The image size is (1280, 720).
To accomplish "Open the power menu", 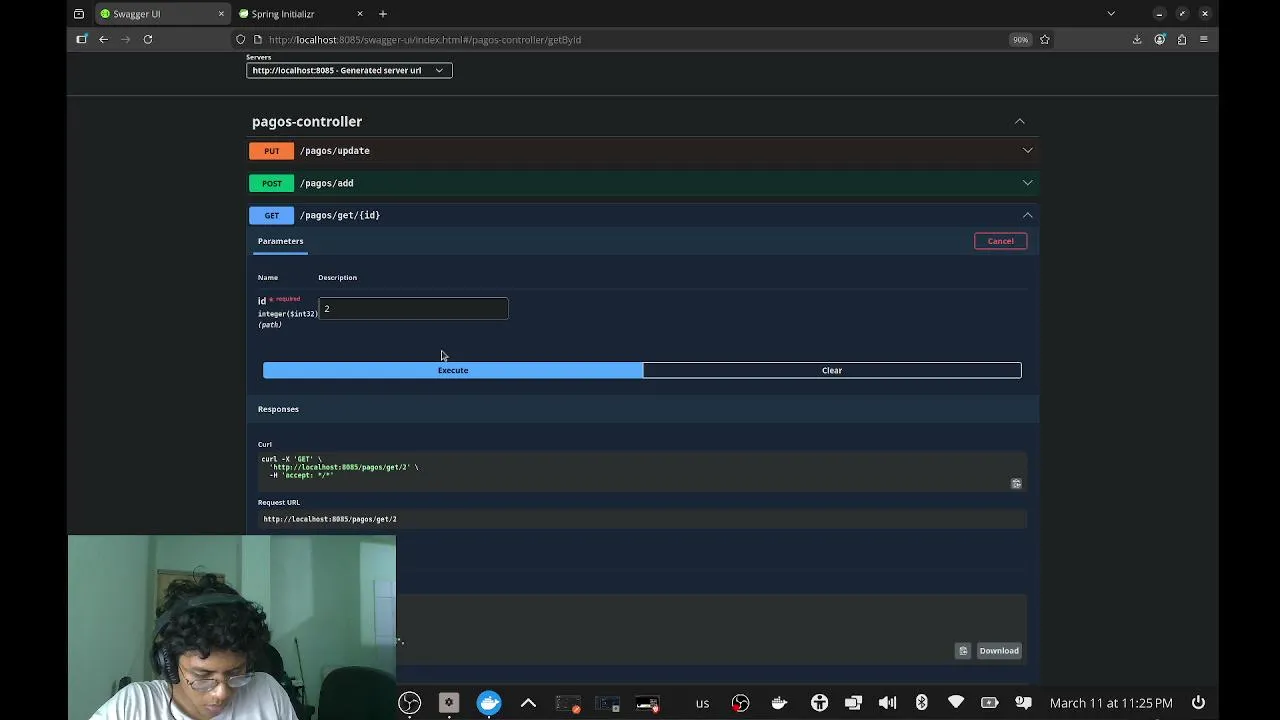I will 1198,703.
